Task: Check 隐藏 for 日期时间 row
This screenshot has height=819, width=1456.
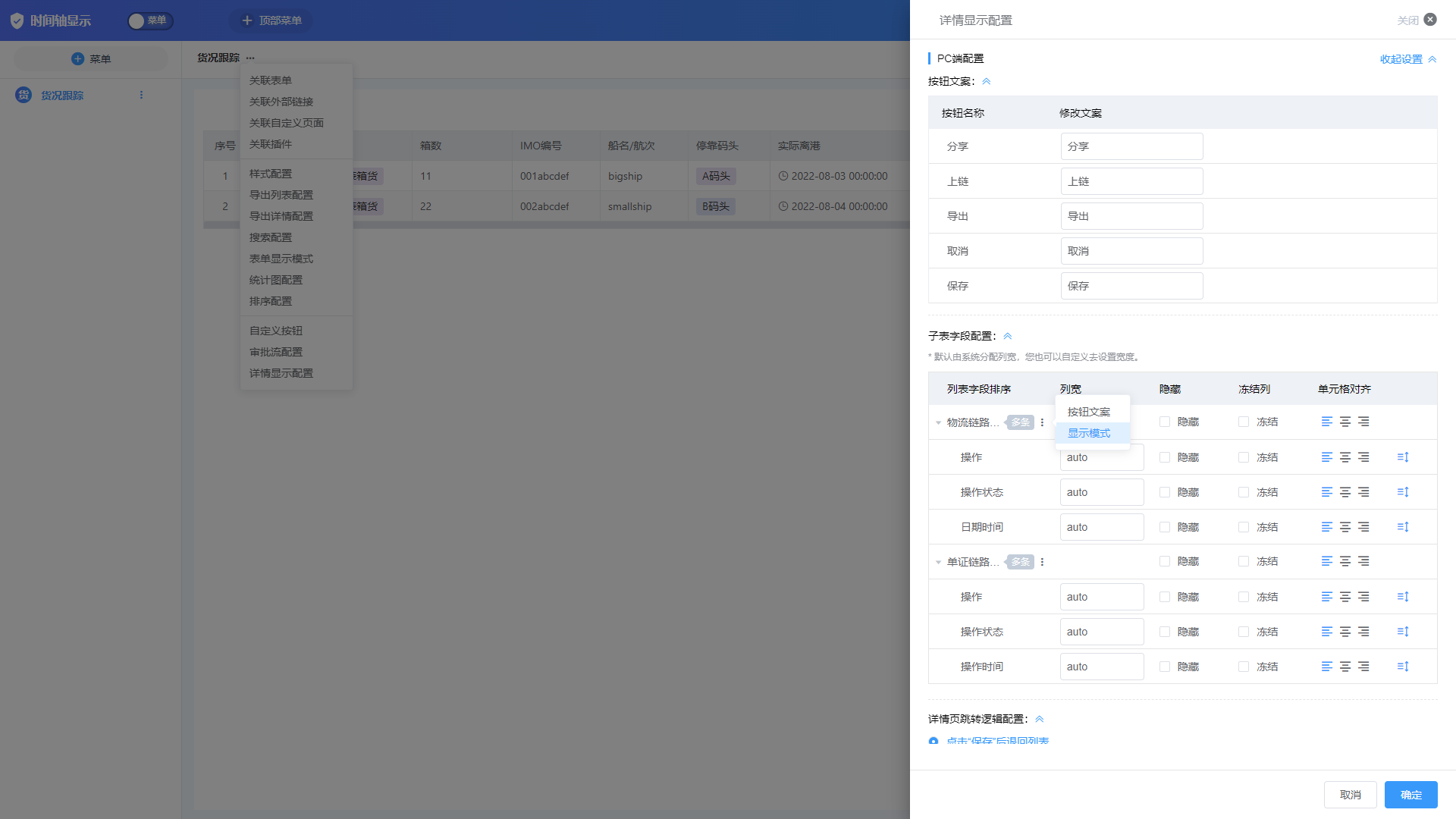Action: tap(1165, 527)
